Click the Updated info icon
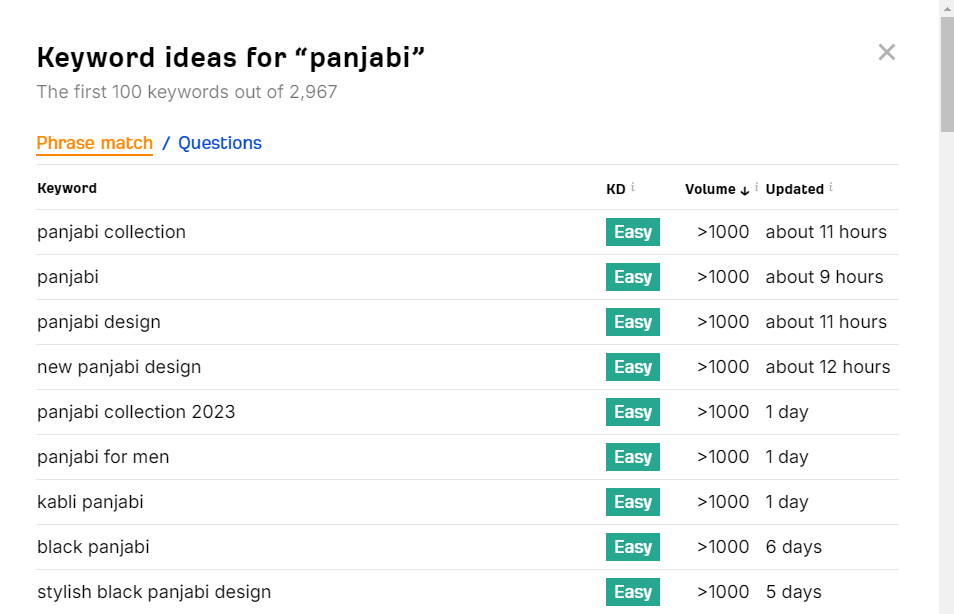 pyautogui.click(x=831, y=187)
